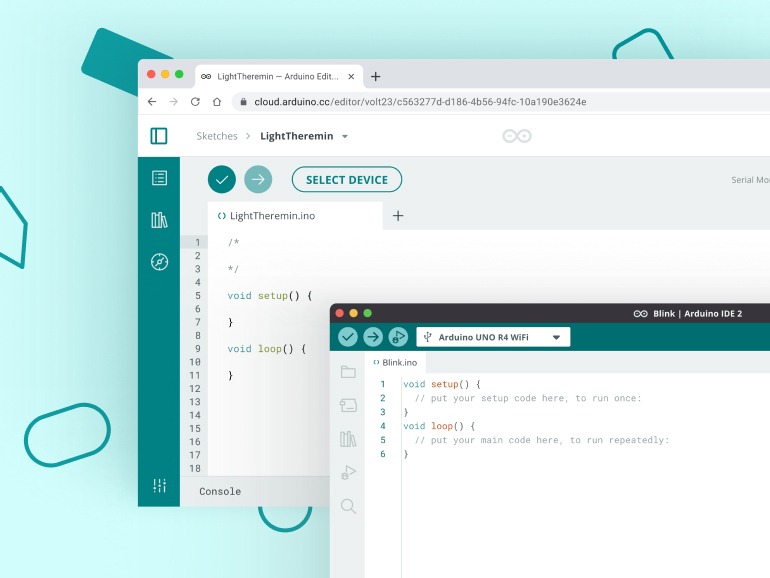Click the Verify checkmark in Arduino IDE 2

coord(348,337)
